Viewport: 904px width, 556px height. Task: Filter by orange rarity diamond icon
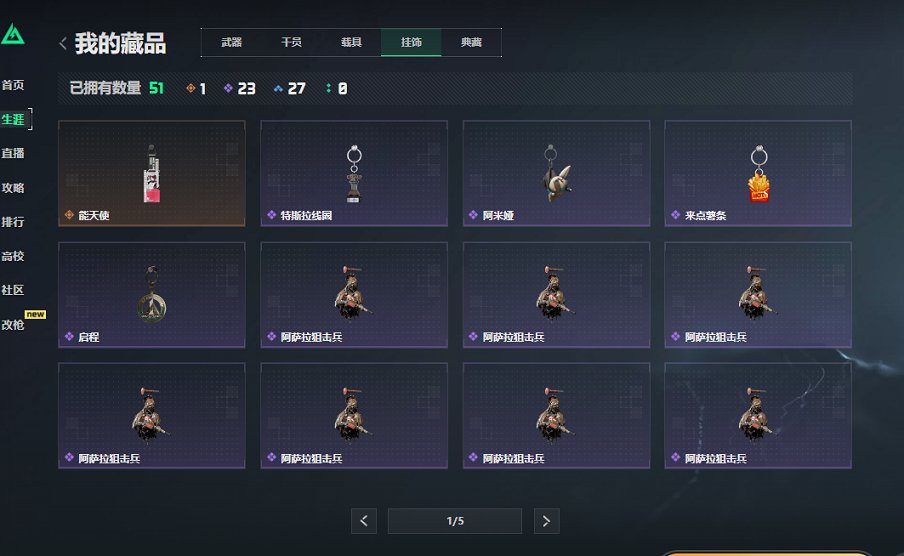[x=191, y=88]
